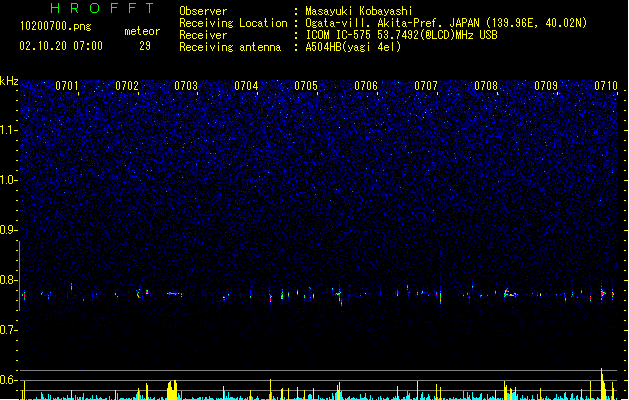
Task: Click the meteor count value 29
Action: [145, 46]
